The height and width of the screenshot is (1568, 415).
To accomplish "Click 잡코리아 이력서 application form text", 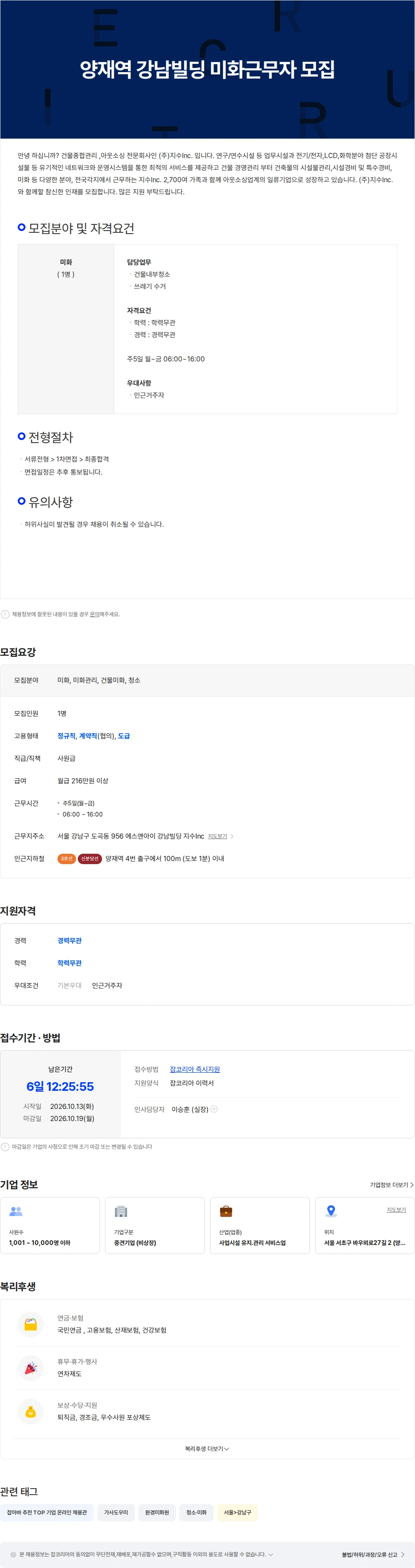I will (192, 1083).
